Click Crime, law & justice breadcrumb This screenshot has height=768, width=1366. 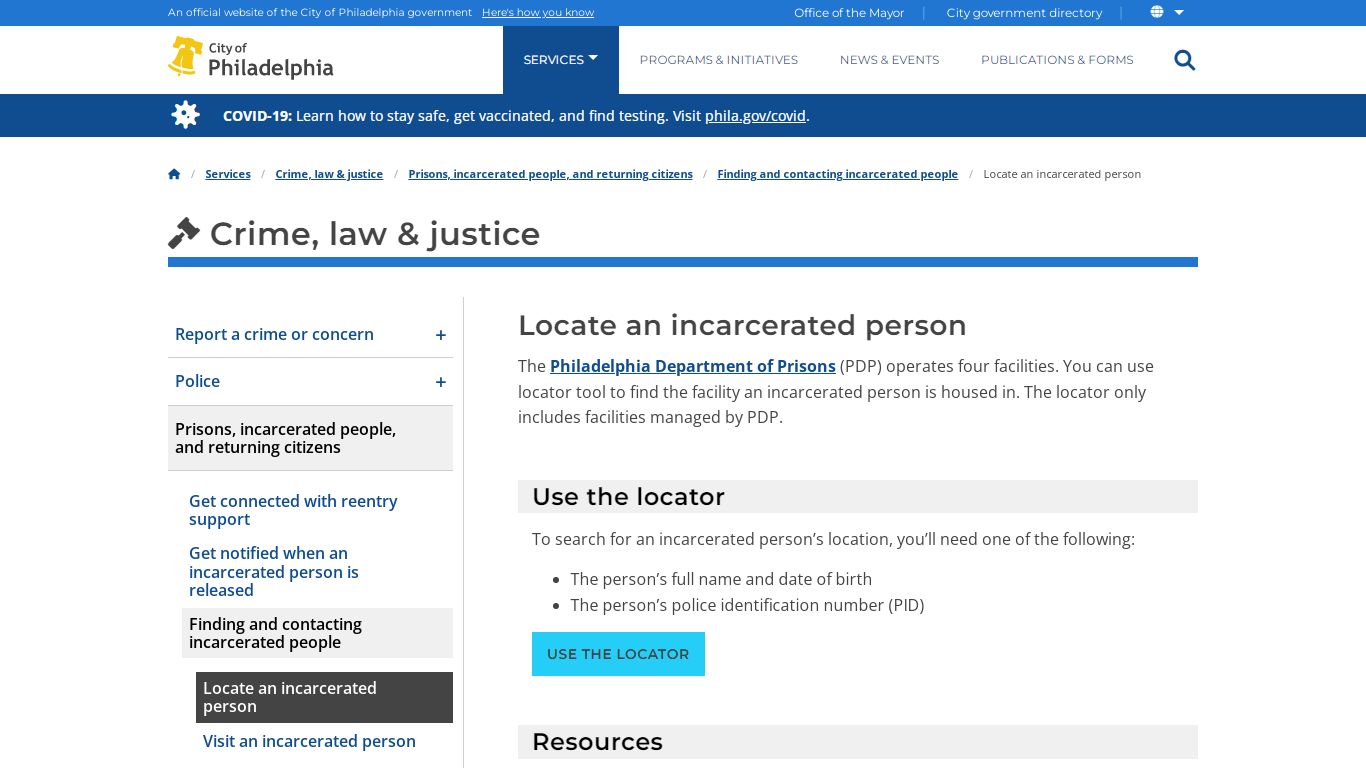pyautogui.click(x=329, y=174)
